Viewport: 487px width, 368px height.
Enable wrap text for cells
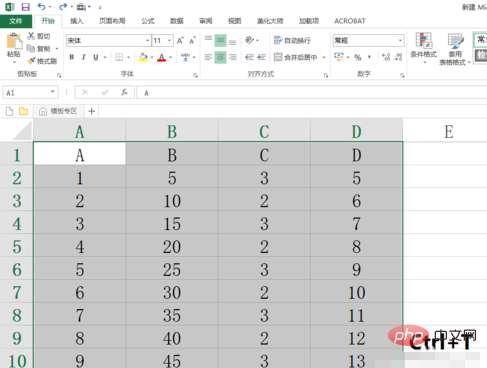(x=292, y=40)
